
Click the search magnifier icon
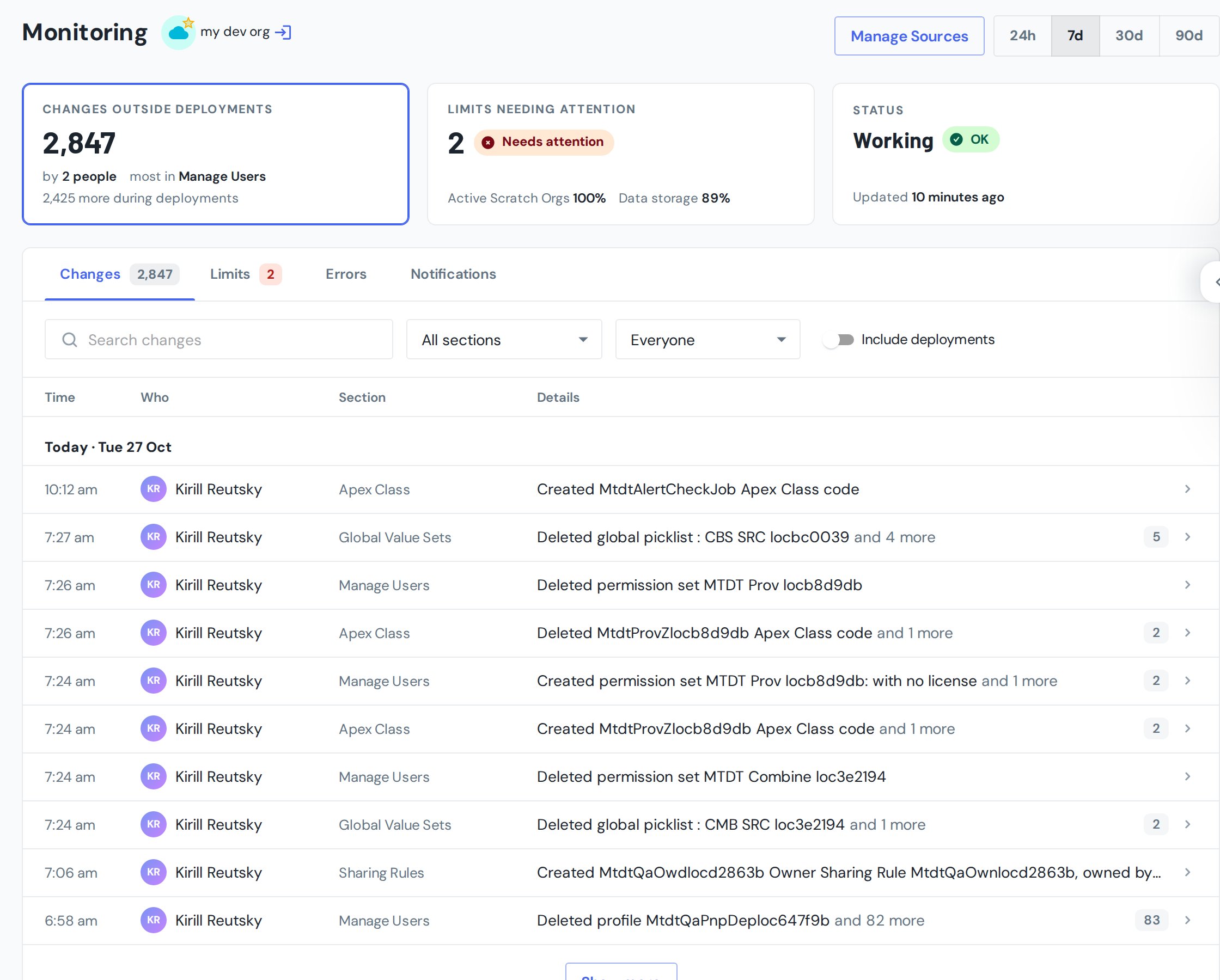click(70, 340)
